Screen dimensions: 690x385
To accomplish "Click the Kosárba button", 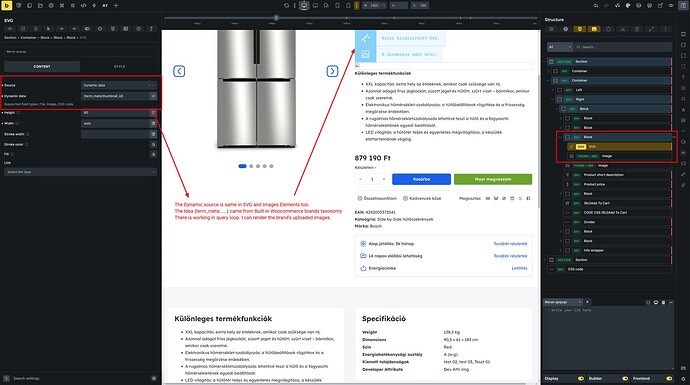I will [x=421, y=179].
